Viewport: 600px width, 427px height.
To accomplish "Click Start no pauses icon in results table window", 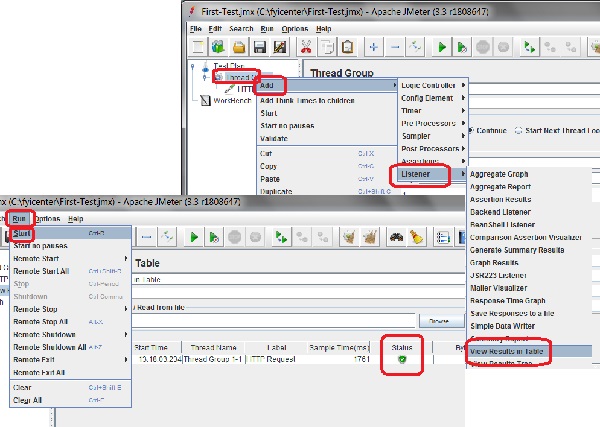I will coord(214,237).
